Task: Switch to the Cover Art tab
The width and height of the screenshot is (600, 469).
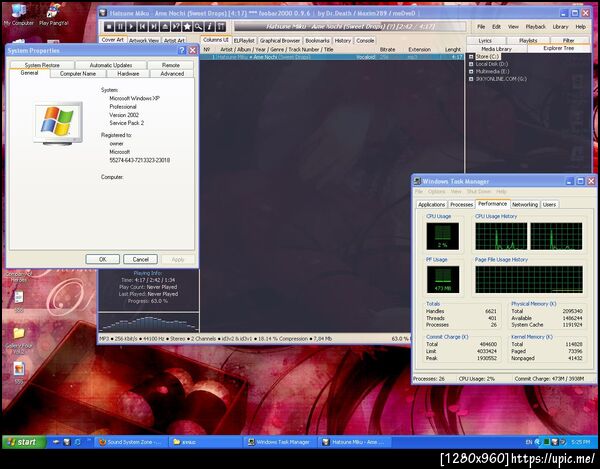Action: 112,40
